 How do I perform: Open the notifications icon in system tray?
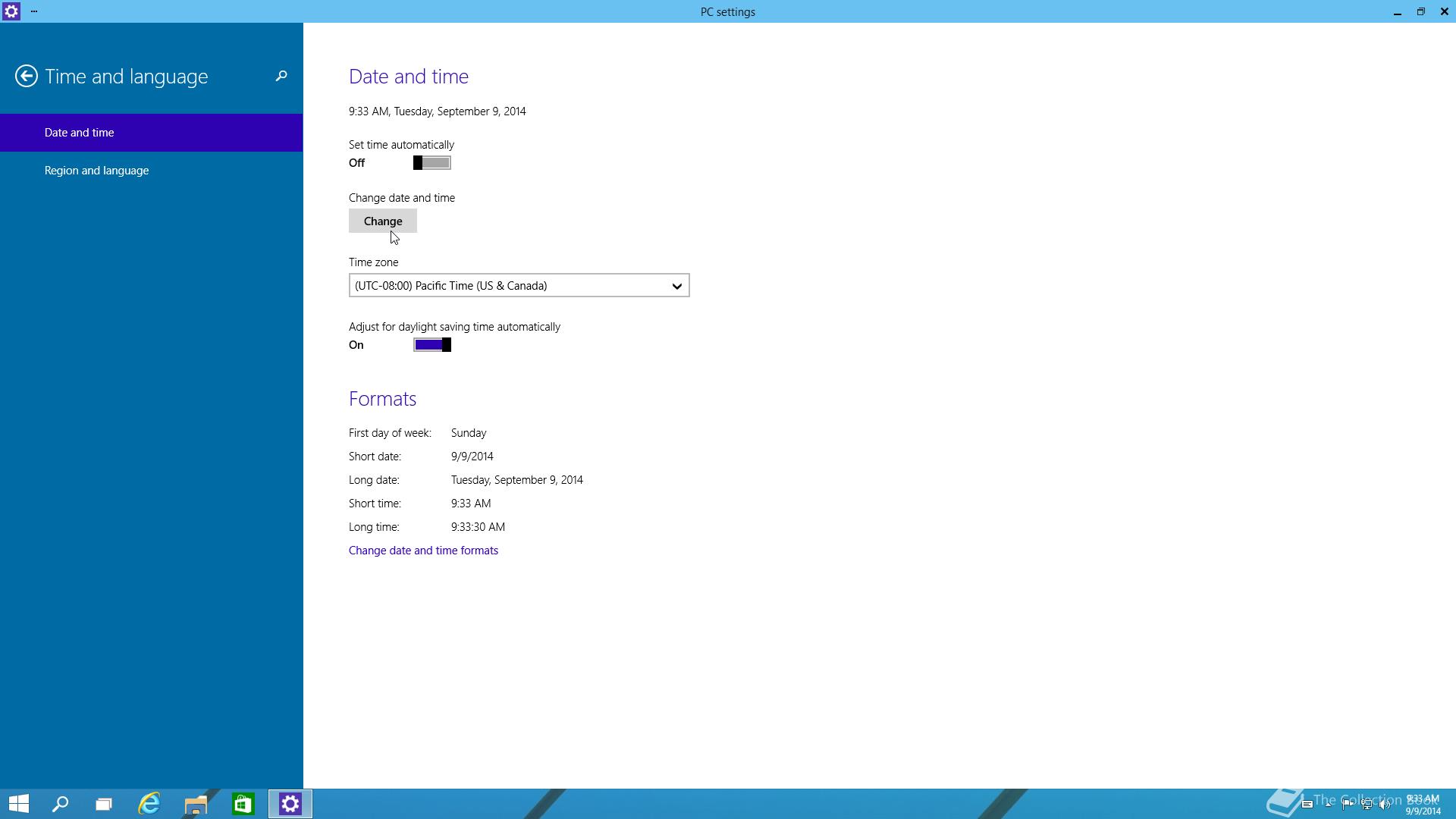tap(1307, 804)
